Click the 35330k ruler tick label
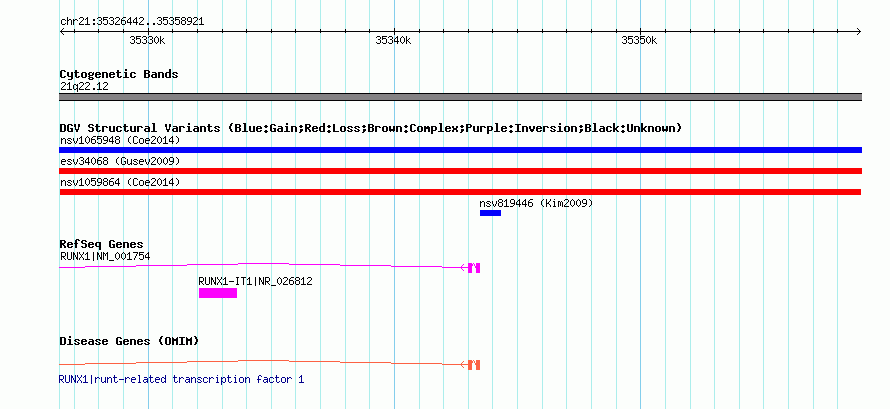The image size is (890, 409). tap(147, 40)
